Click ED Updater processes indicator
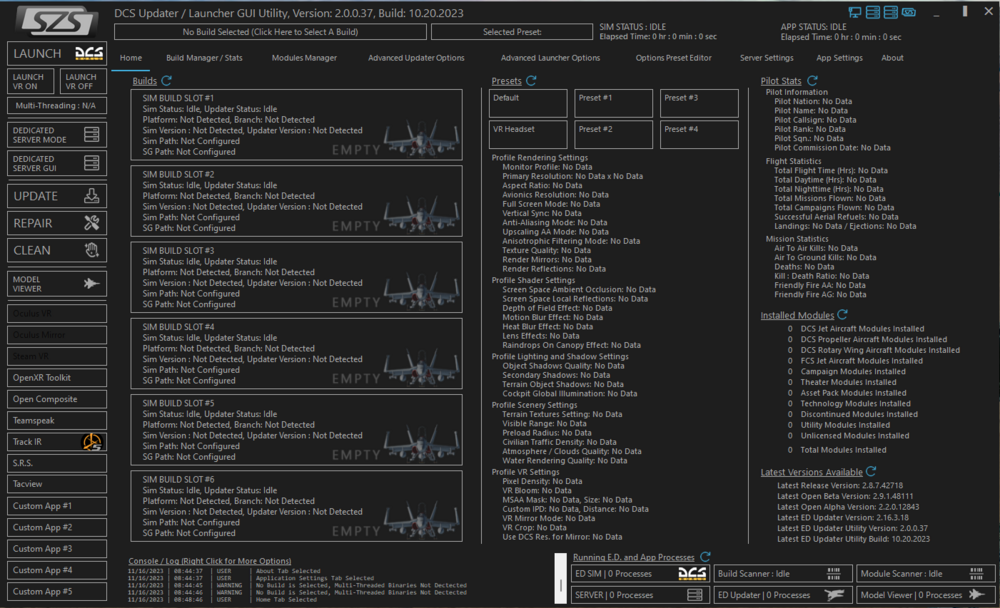 click(783, 595)
